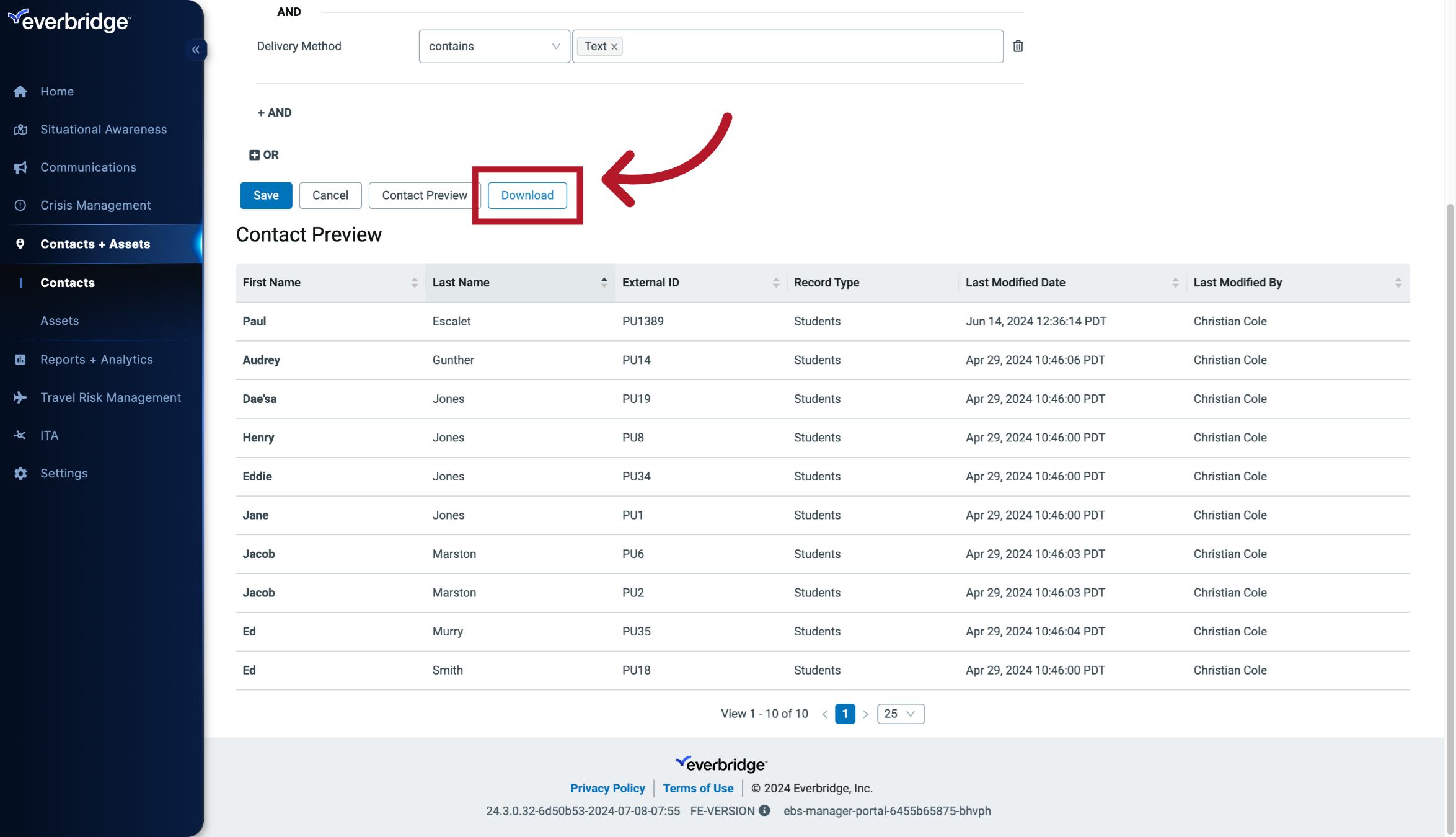This screenshot has width=1456, height=837.
Task: Collapse the sidebar with the double-chevron button
Action: (x=196, y=50)
